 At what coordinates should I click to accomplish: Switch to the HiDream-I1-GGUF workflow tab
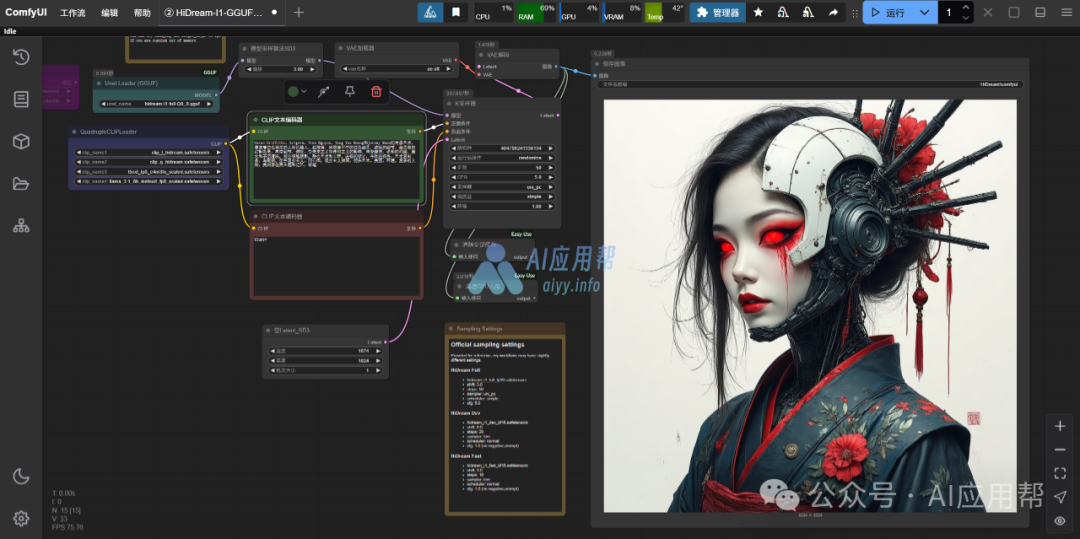click(222, 12)
